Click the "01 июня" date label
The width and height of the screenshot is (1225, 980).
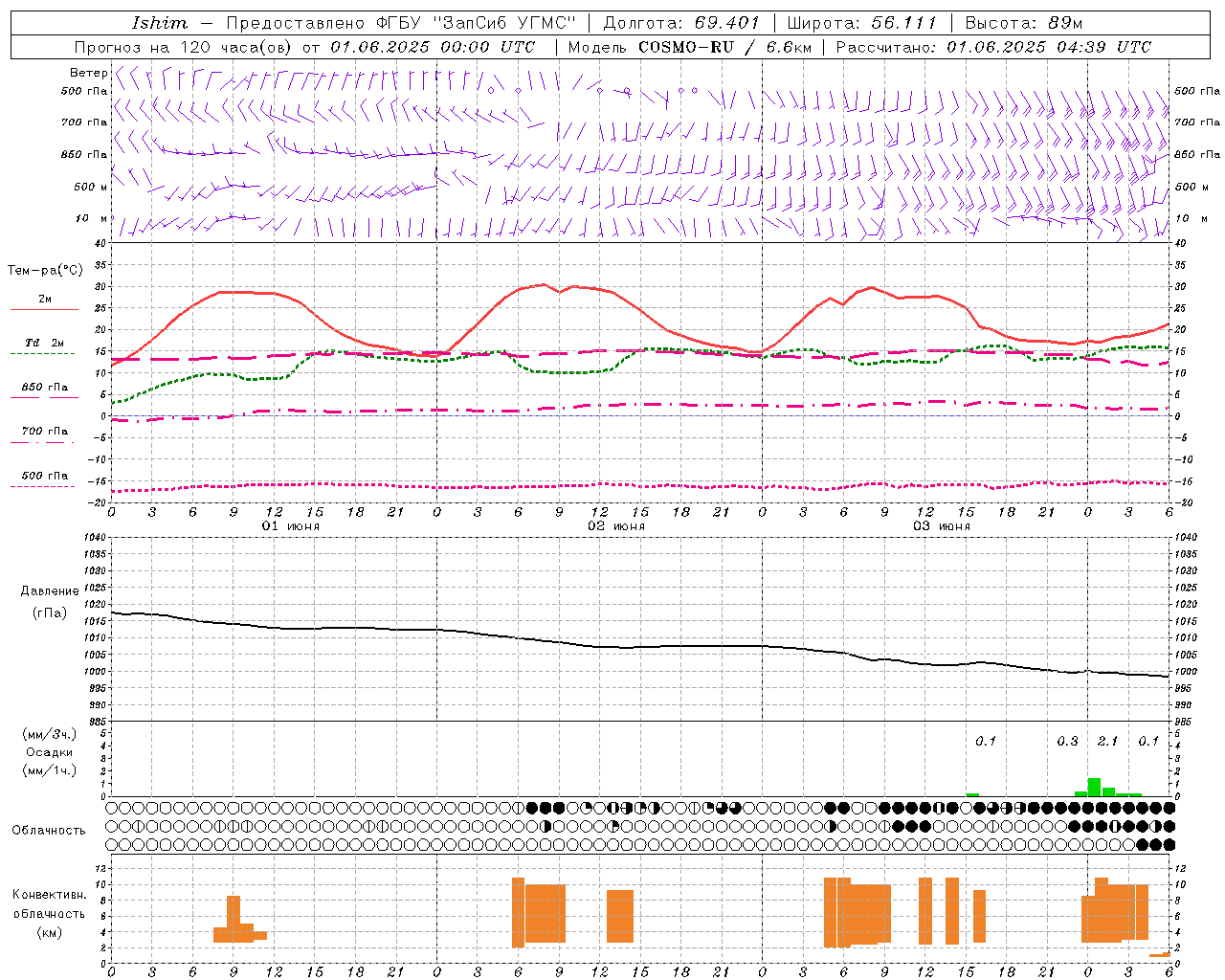point(291,526)
